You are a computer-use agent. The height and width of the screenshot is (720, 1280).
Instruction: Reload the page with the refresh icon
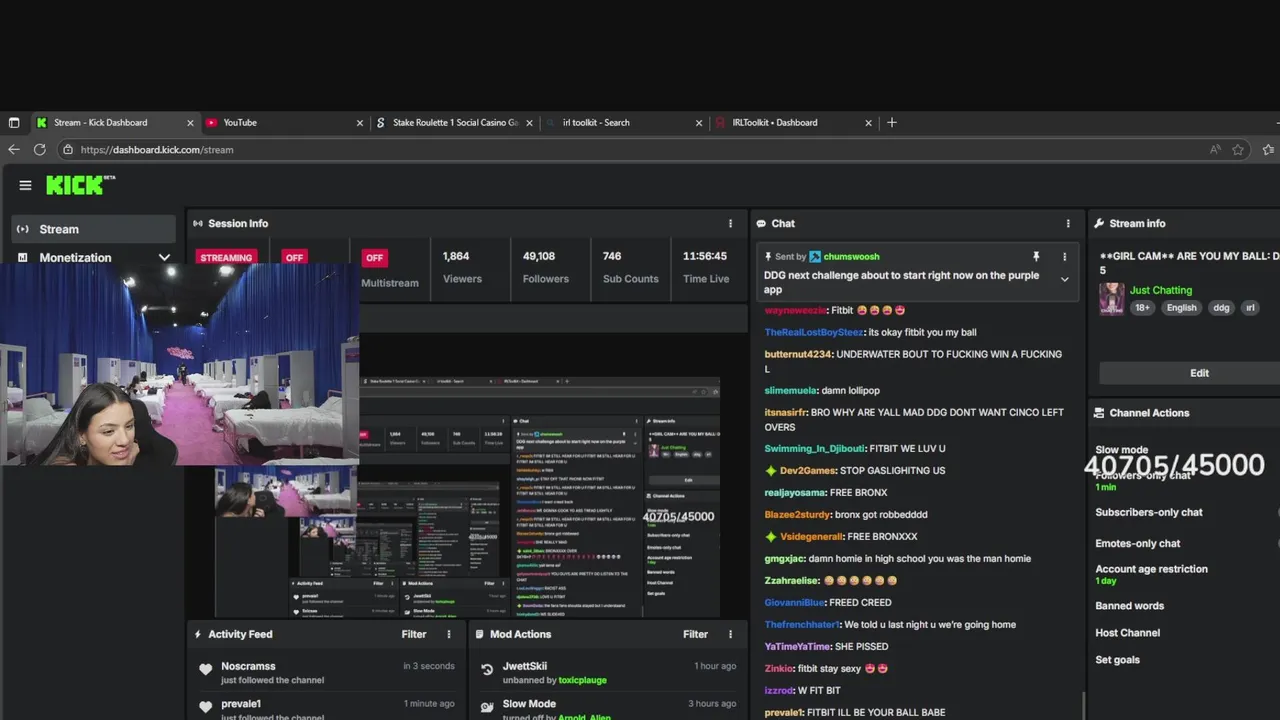(x=40, y=149)
